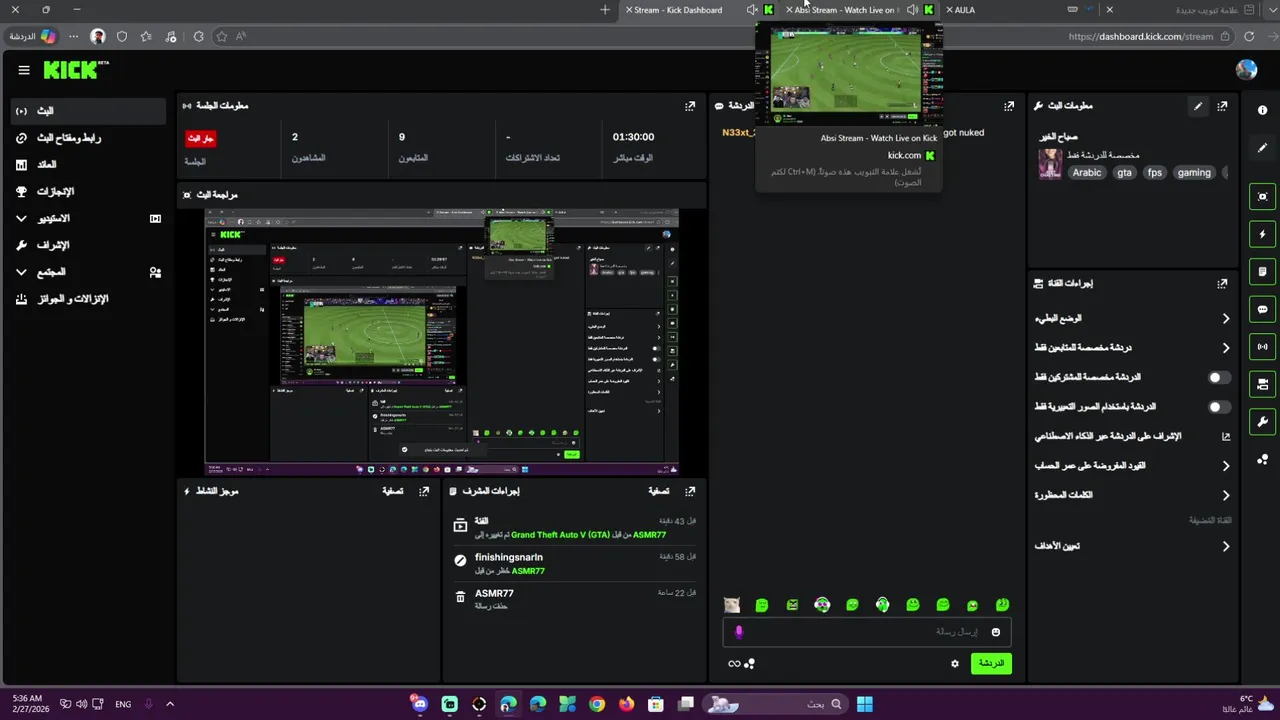Open العائد sidebar item
Screen dimensions: 1280x720
point(88,165)
